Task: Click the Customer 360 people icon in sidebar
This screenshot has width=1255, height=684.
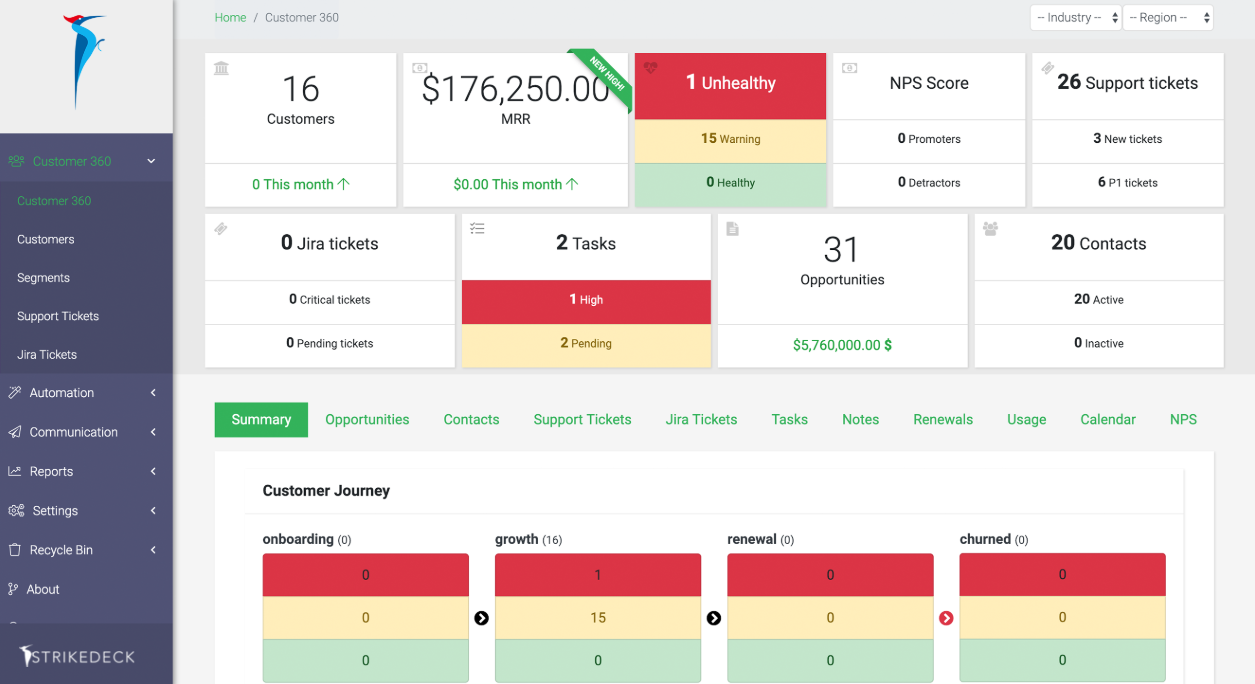Action: (x=16, y=161)
